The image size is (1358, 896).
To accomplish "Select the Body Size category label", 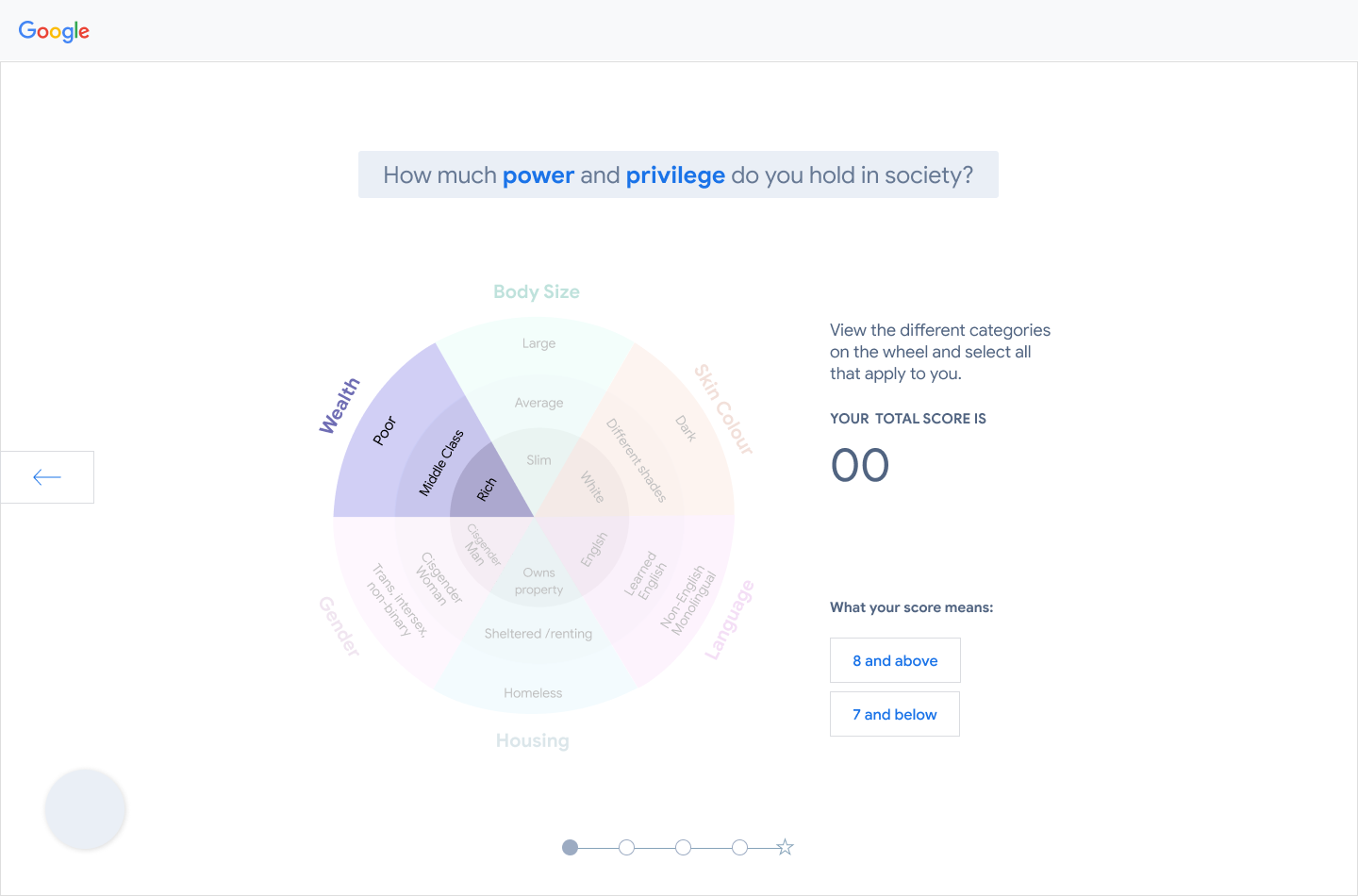I will tap(536, 292).
